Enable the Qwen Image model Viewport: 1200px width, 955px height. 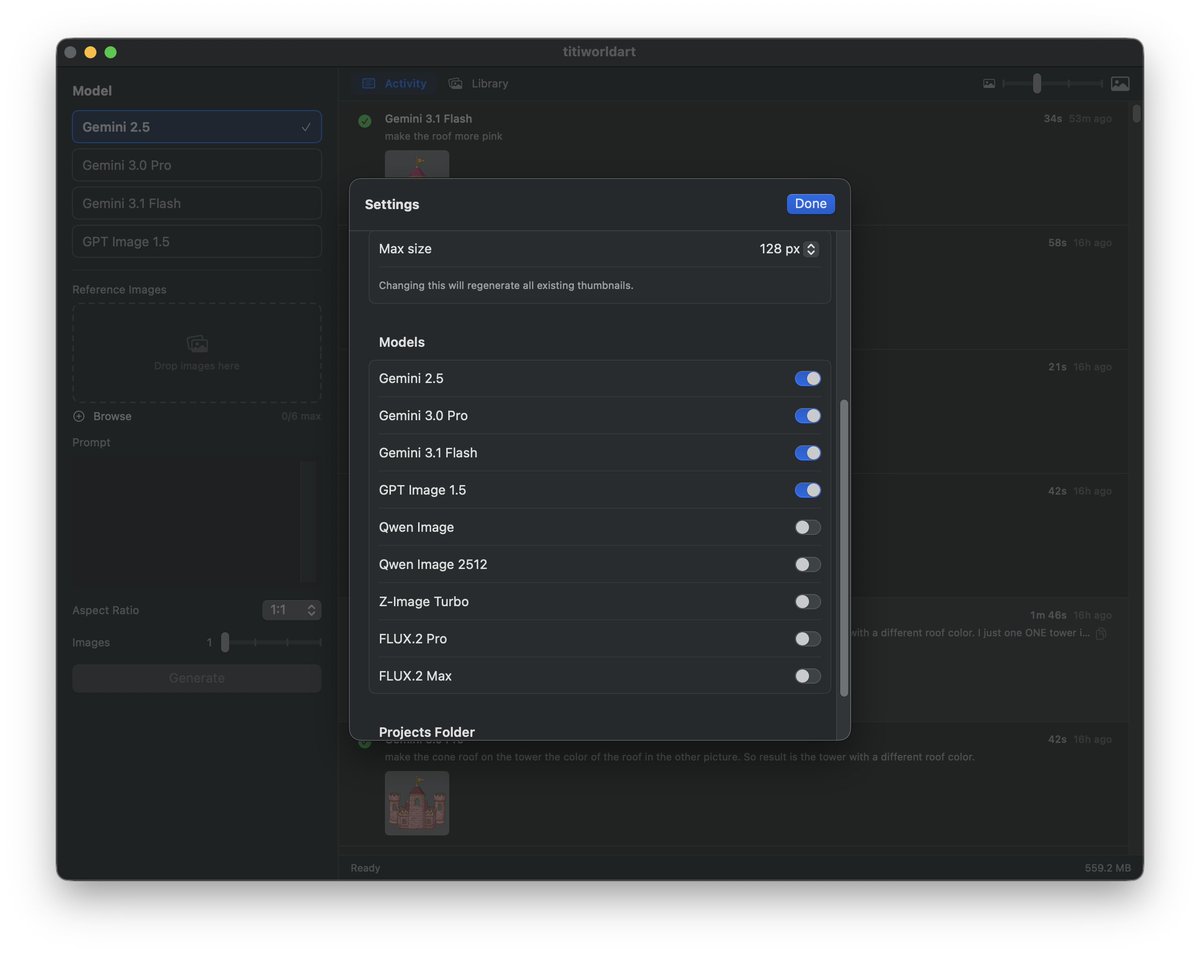tap(807, 527)
